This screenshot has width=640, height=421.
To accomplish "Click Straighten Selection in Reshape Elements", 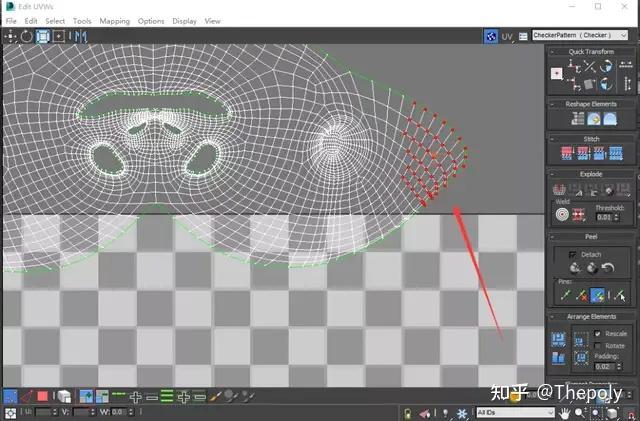I will [x=578, y=119].
